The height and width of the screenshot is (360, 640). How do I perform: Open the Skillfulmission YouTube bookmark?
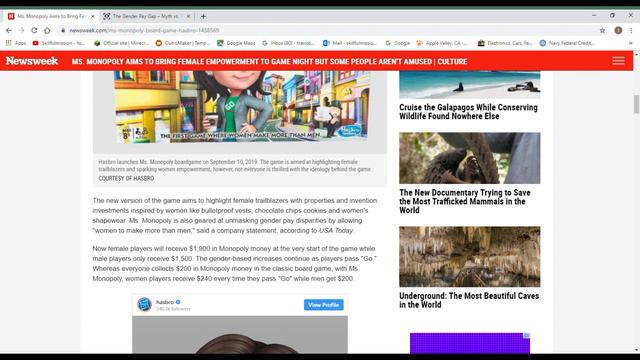(x=59, y=43)
